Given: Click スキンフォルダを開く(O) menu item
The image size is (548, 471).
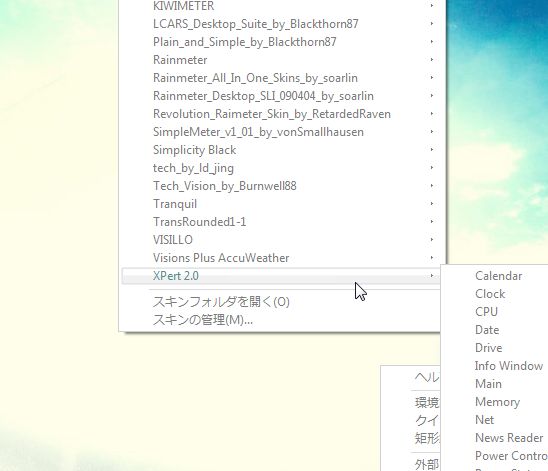Looking at the screenshot, I should coord(282,302).
